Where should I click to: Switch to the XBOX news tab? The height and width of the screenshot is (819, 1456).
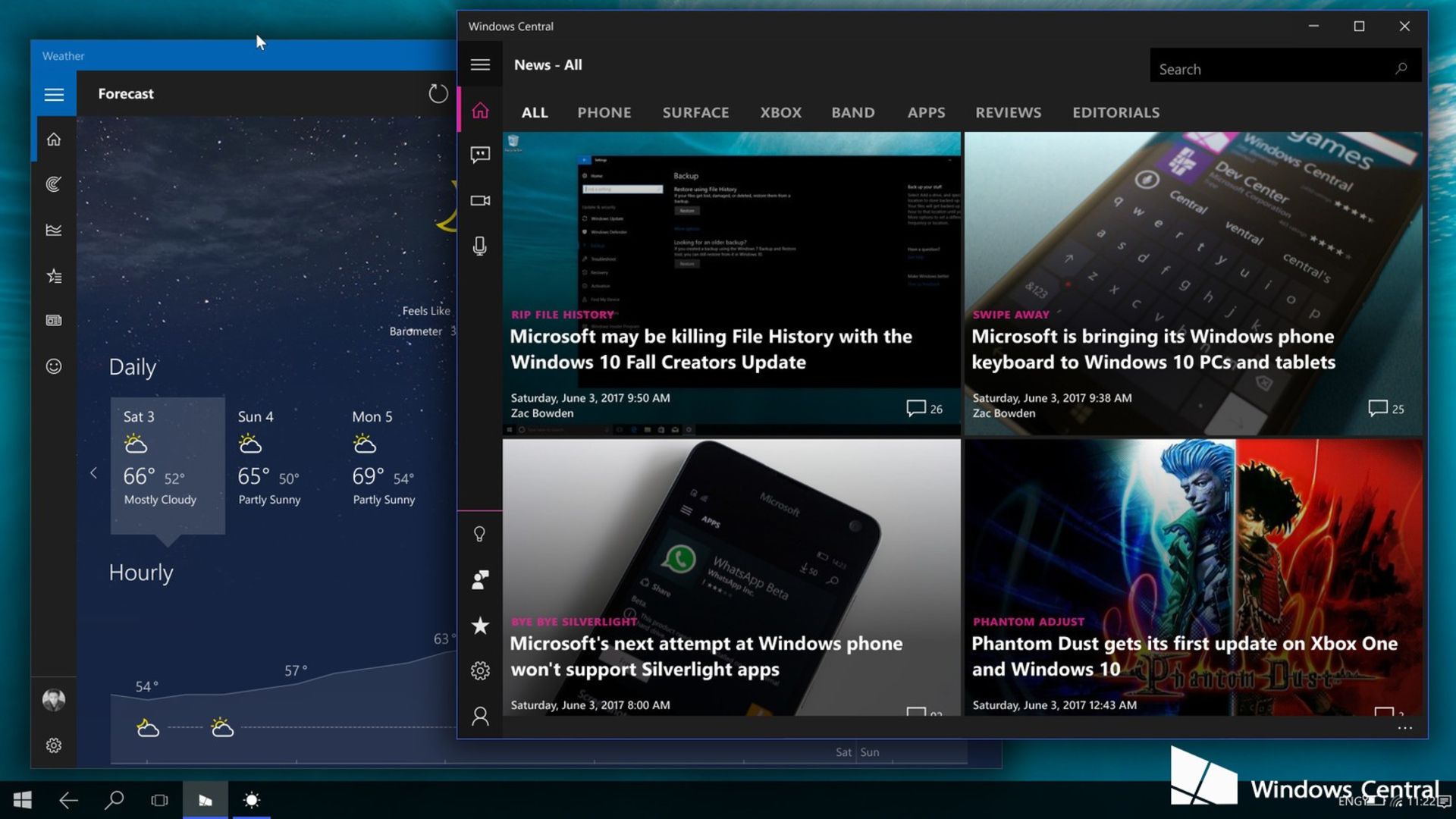780,113
